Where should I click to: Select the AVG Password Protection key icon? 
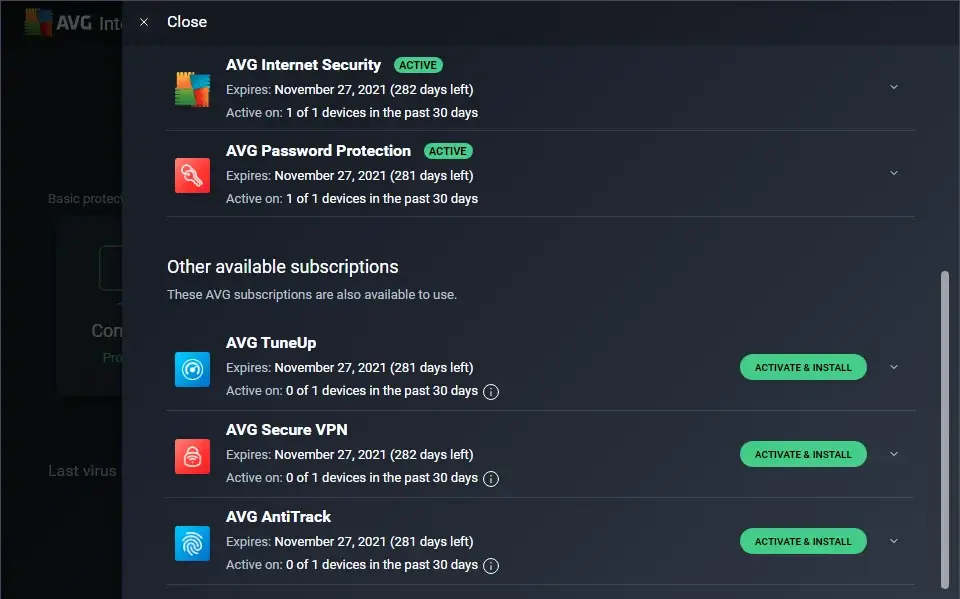(192, 174)
